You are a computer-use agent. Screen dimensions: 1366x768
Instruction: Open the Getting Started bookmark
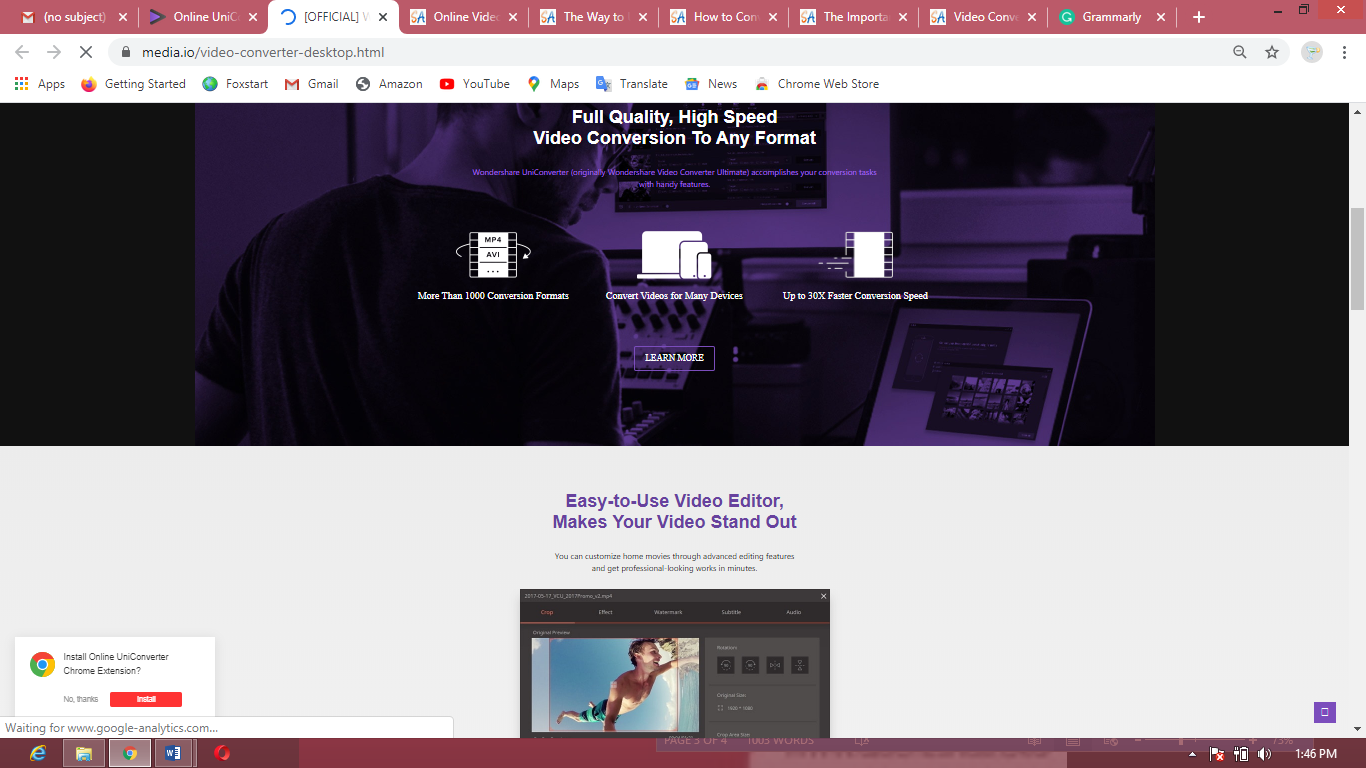pos(133,84)
